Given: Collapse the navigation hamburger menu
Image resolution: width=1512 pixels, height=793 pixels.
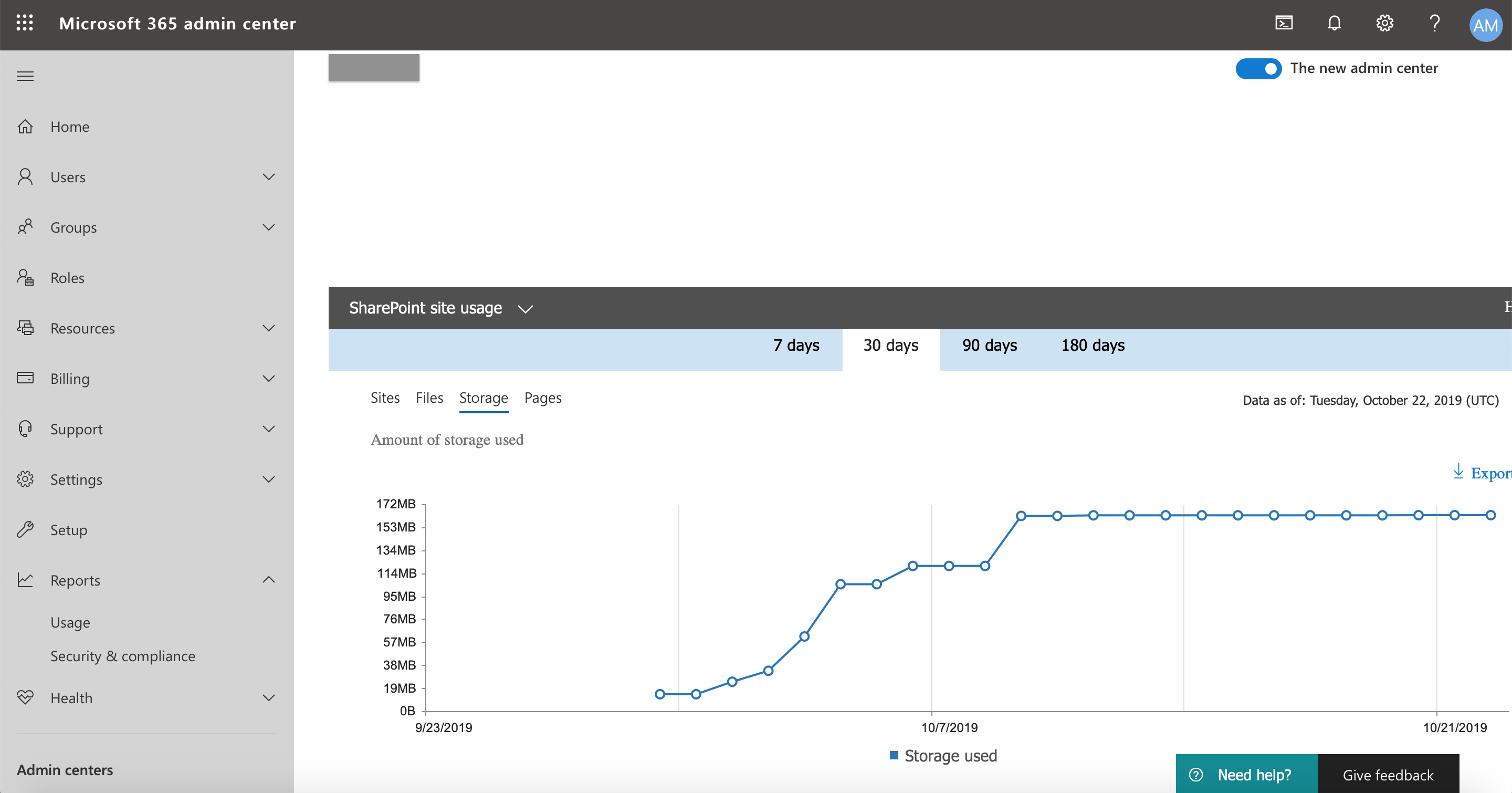Looking at the screenshot, I should coord(25,76).
